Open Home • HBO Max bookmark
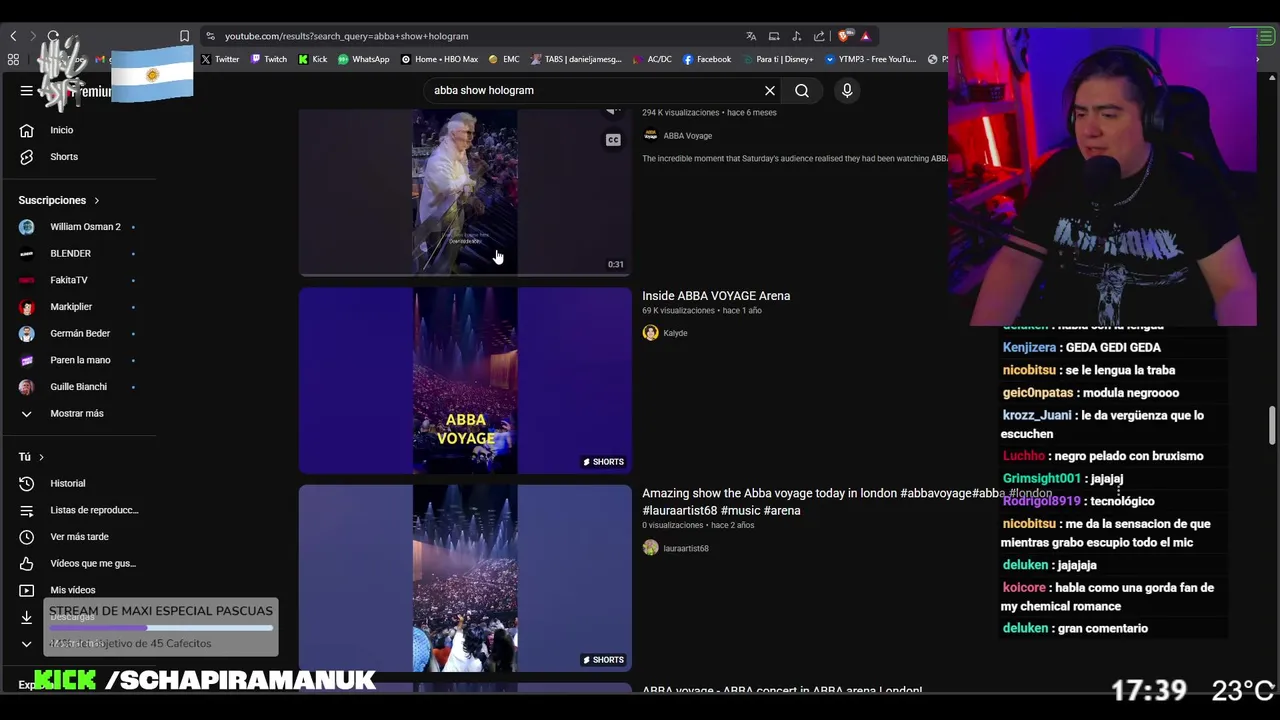1280x720 pixels. [440, 59]
